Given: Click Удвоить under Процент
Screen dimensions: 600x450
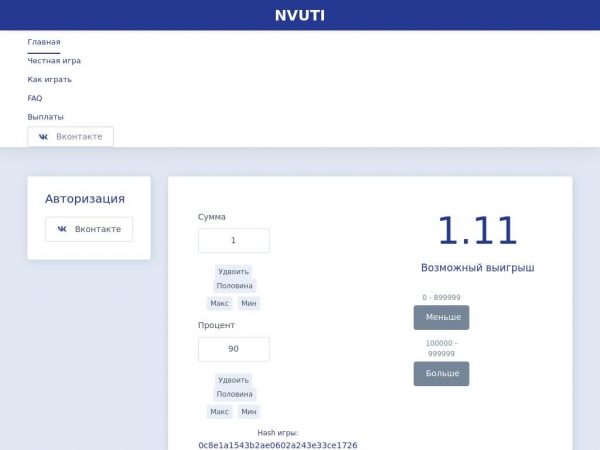Looking at the screenshot, I should coord(233,380).
